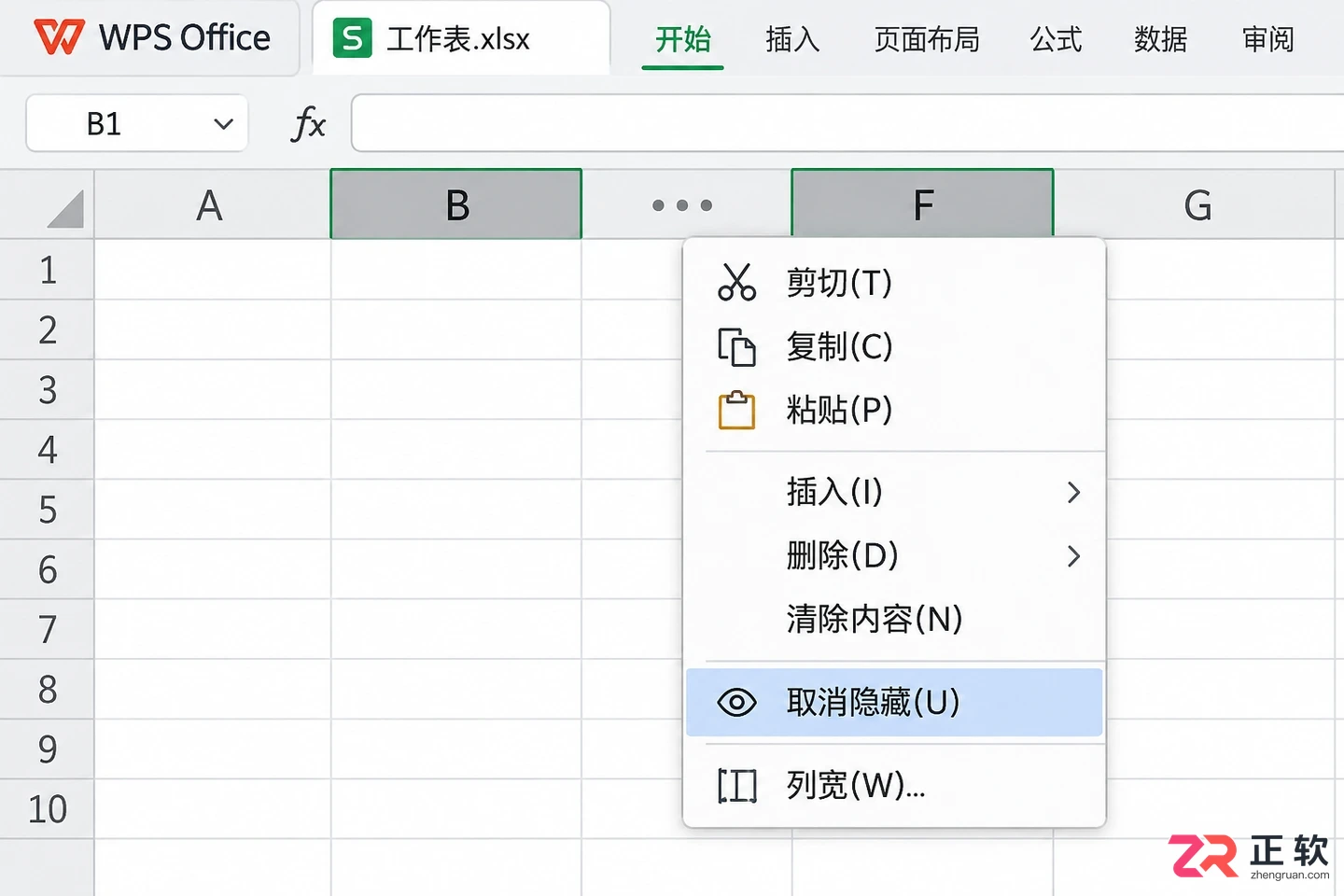
Task: Open the 审阅 ribbon tab
Action: tap(1267, 39)
